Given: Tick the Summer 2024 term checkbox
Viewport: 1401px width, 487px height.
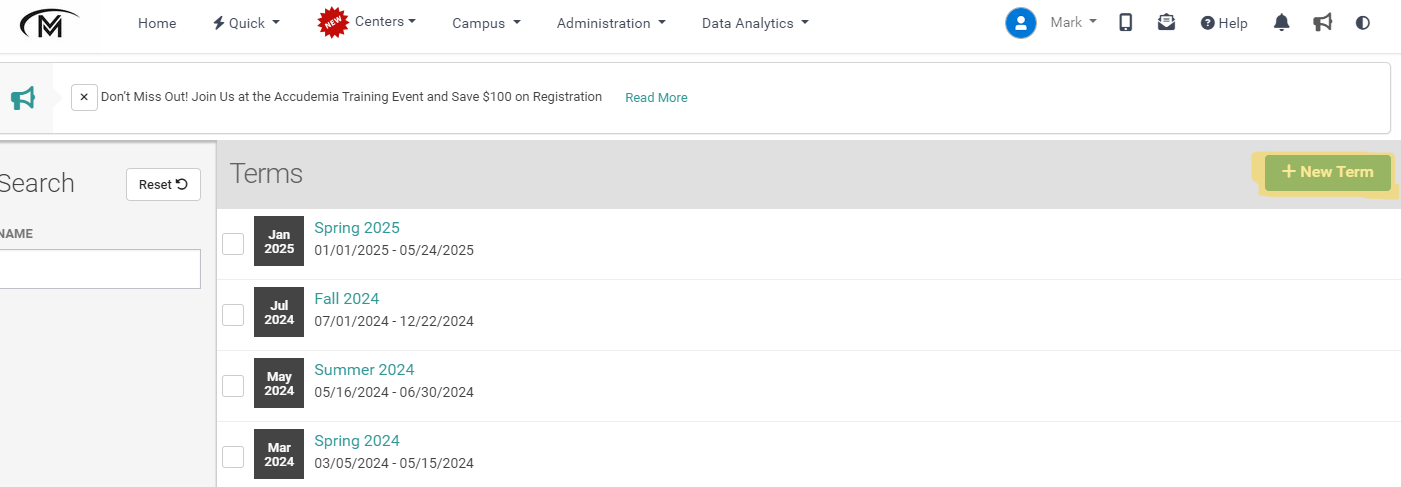Looking at the screenshot, I should tap(233, 386).
